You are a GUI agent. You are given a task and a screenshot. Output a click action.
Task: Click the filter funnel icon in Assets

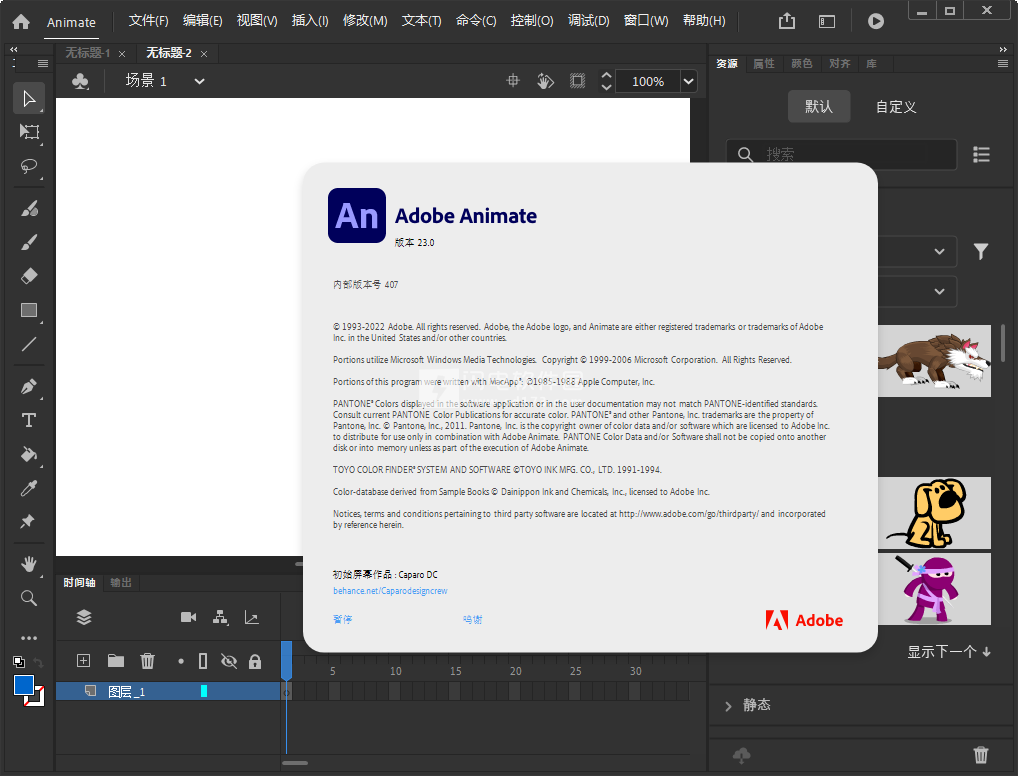(x=981, y=251)
